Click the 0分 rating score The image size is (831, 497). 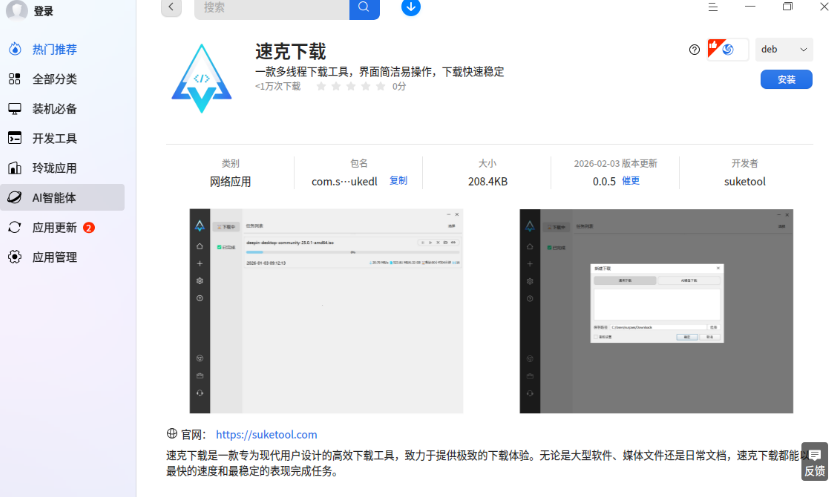(399, 86)
